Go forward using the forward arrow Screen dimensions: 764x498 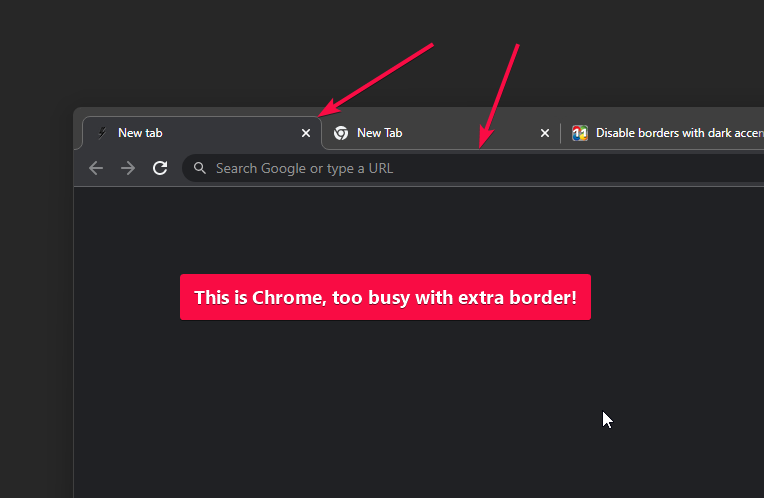(128, 168)
